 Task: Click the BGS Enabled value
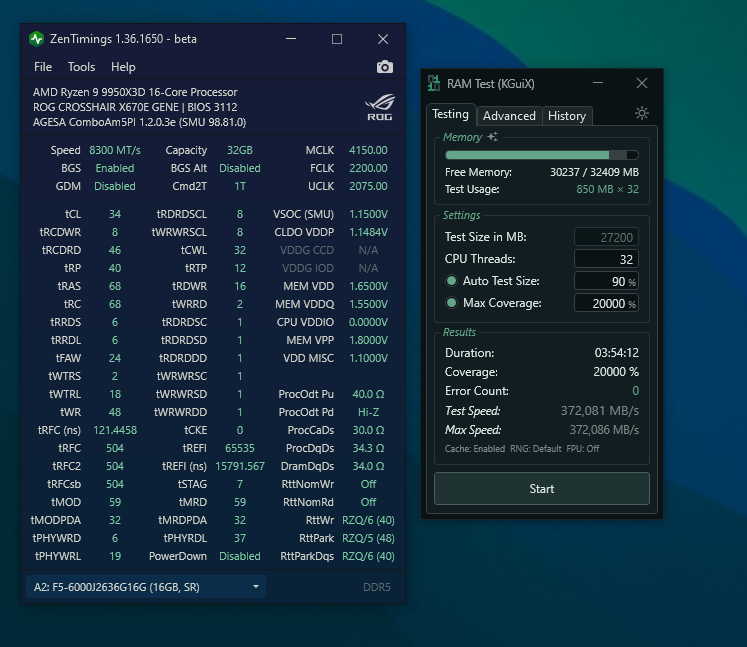tap(115, 168)
